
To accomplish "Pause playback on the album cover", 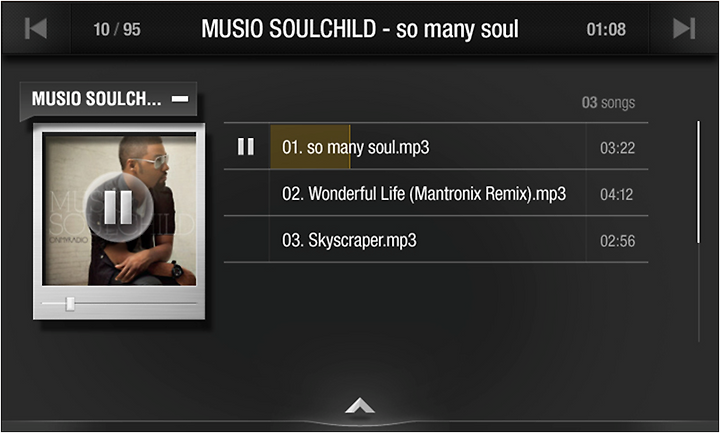I will tap(118, 207).
